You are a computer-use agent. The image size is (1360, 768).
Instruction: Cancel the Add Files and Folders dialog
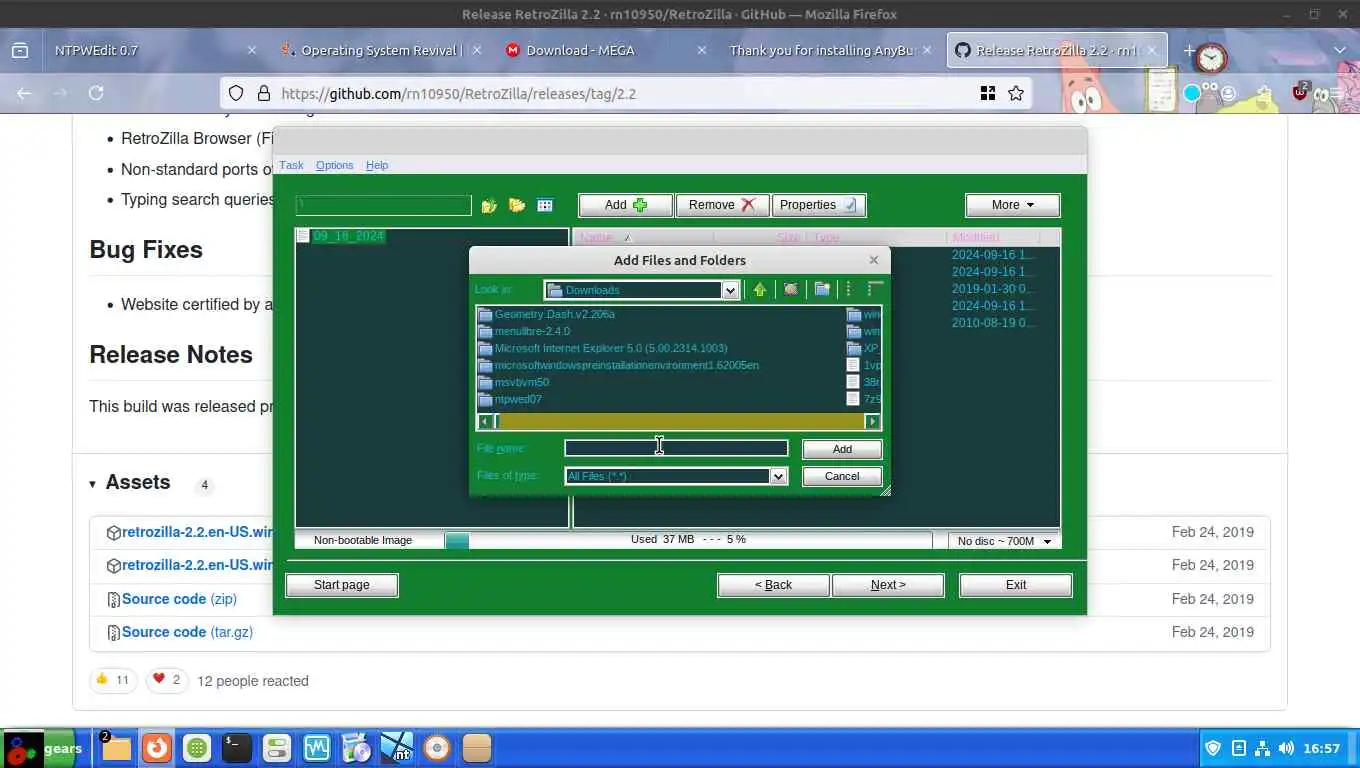[x=842, y=476]
